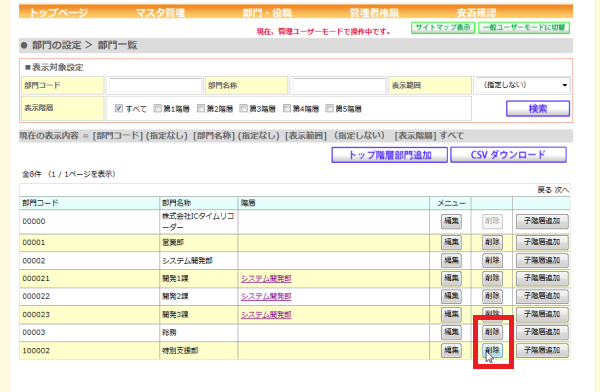Select department code 000023 cell
The image size is (600, 392).
coord(90,314)
